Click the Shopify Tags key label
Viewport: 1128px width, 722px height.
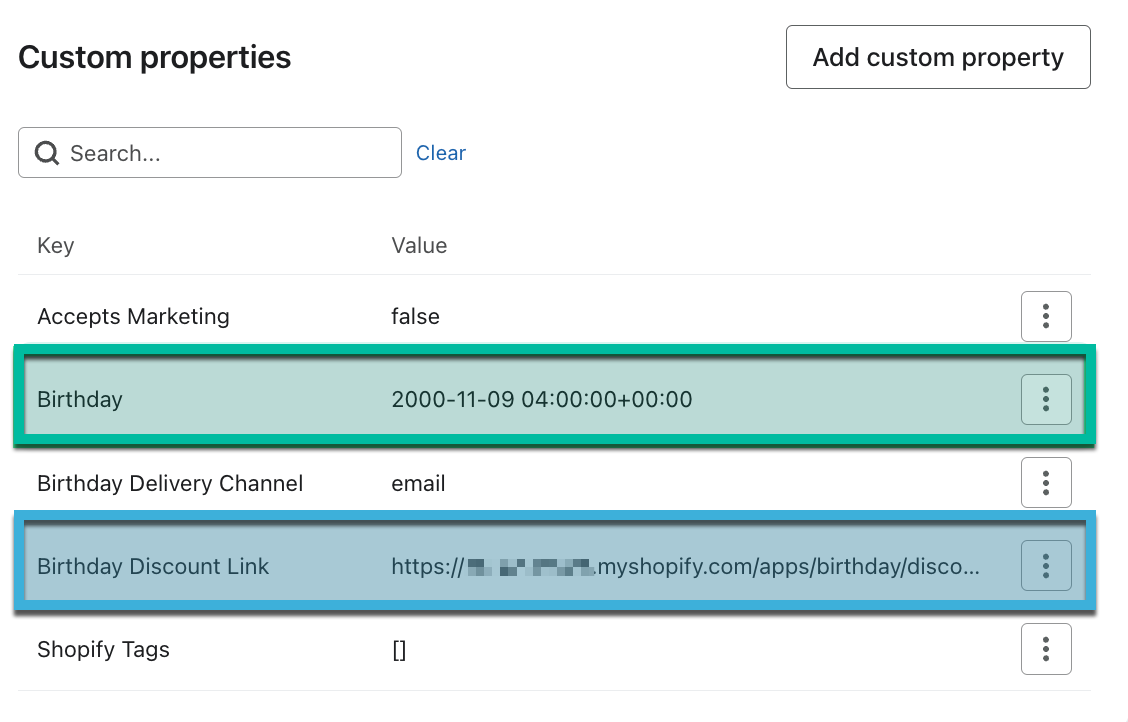pos(104,650)
